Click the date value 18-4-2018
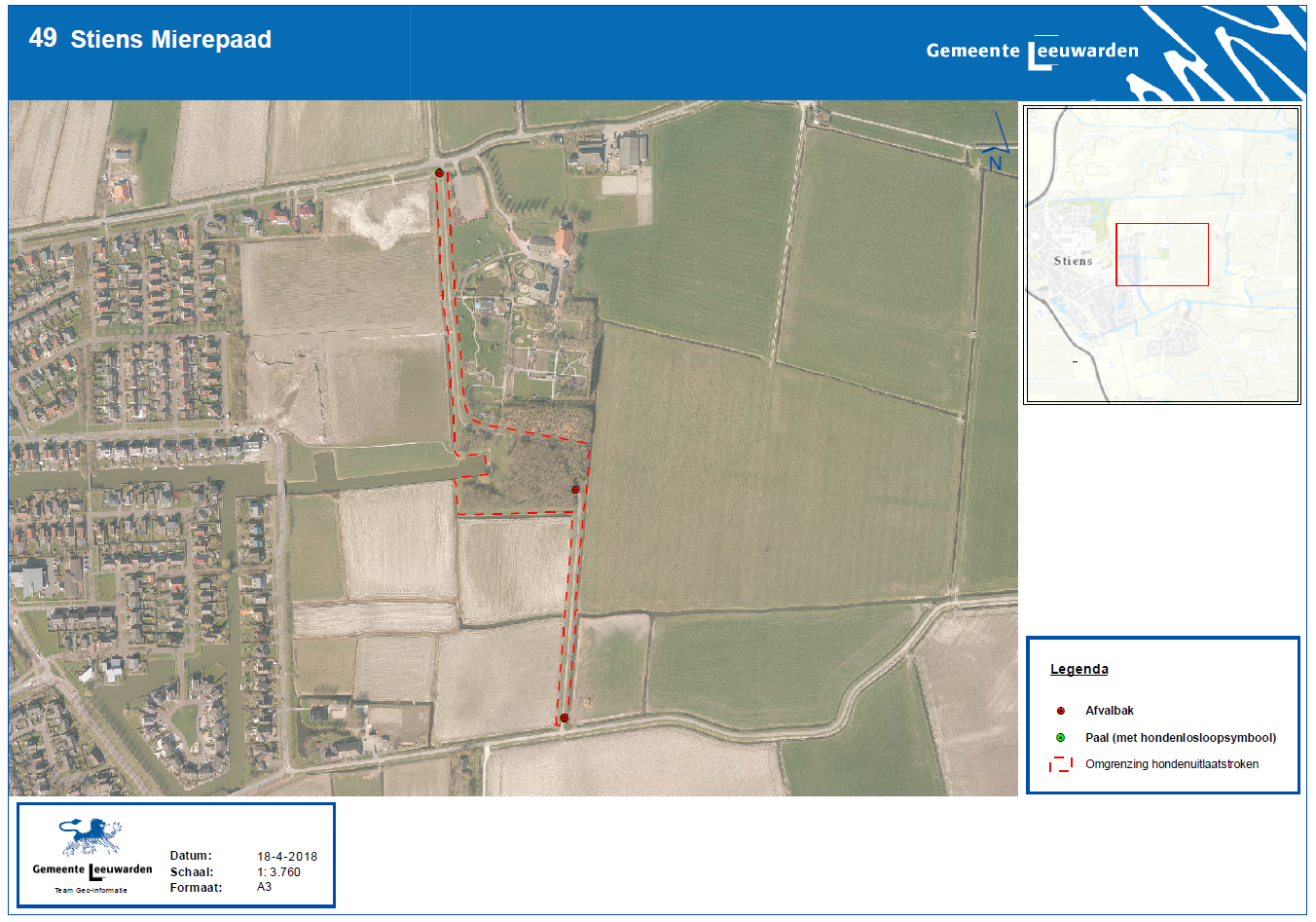This screenshot has height=922, width=1316. point(287,857)
